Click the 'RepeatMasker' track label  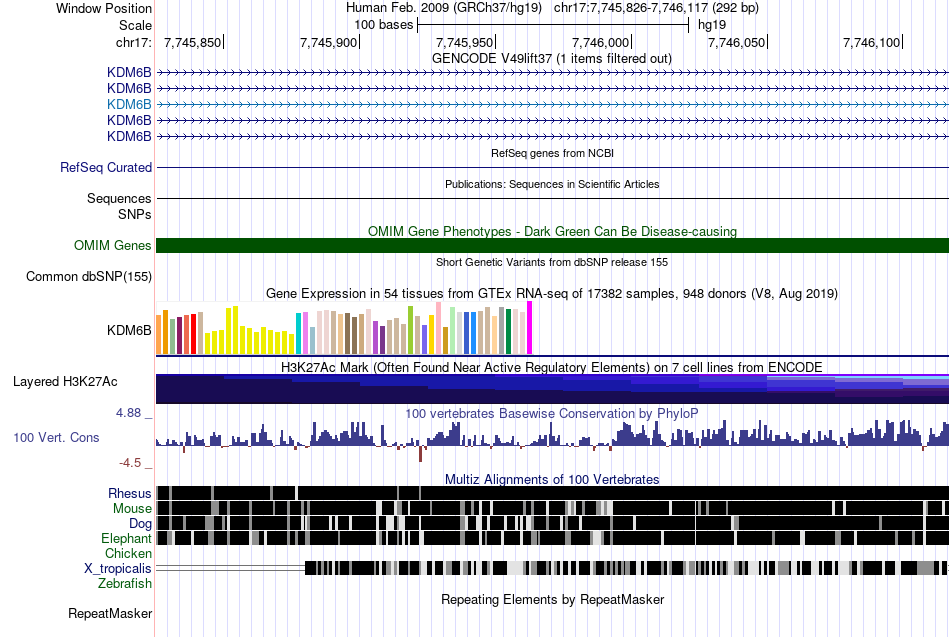(110, 613)
